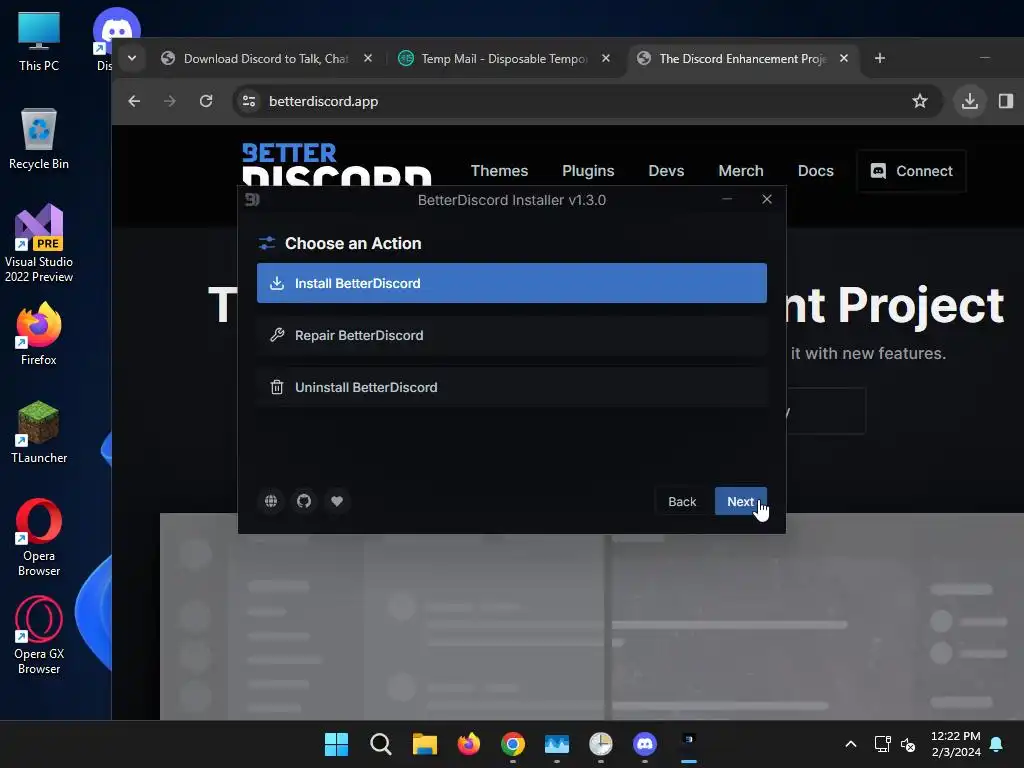
Task: Open a new browser tab
Action: [x=880, y=59]
